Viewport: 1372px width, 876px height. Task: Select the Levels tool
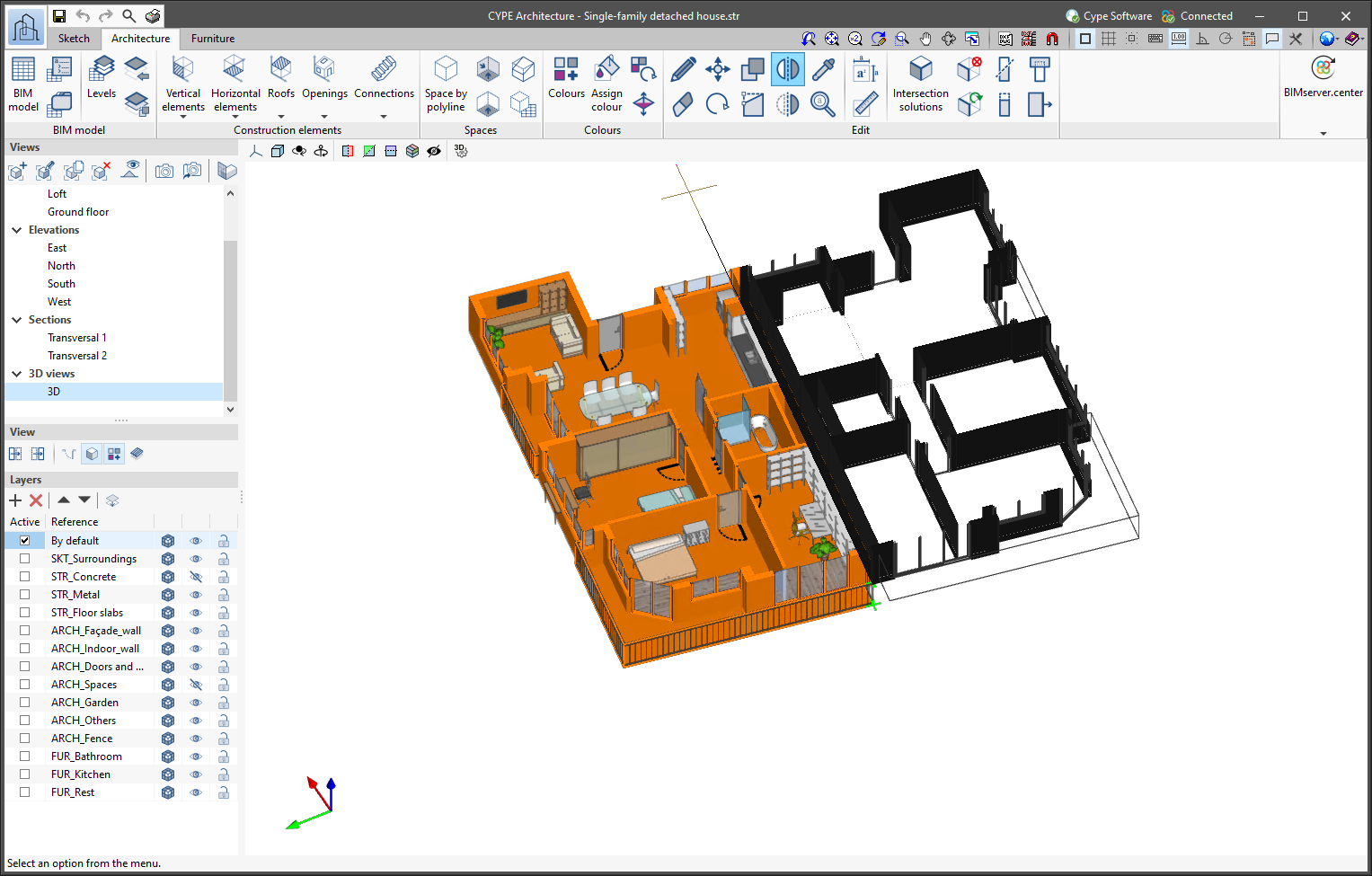(x=102, y=77)
